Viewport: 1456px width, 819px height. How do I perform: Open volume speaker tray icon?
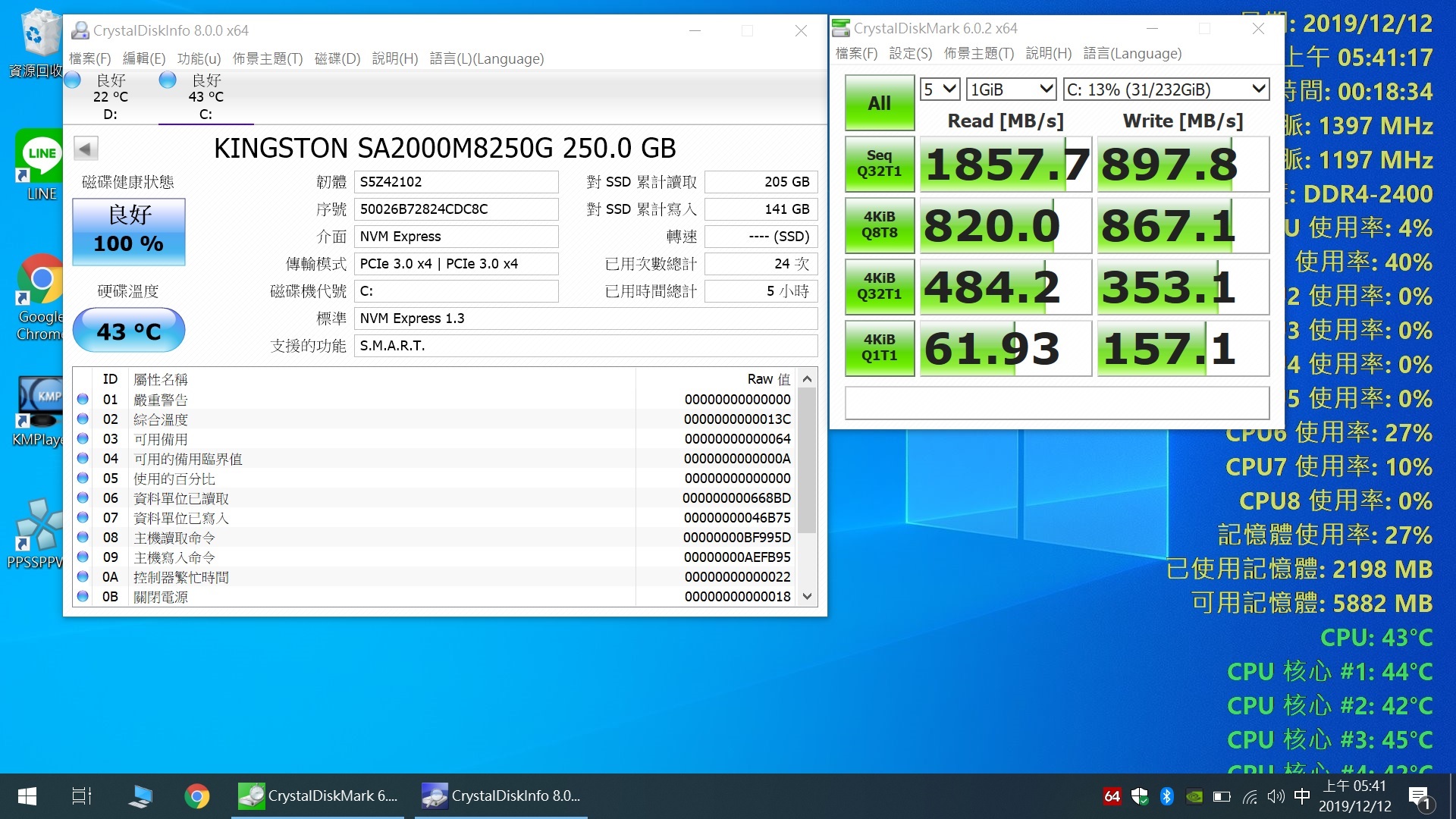click(x=1276, y=796)
